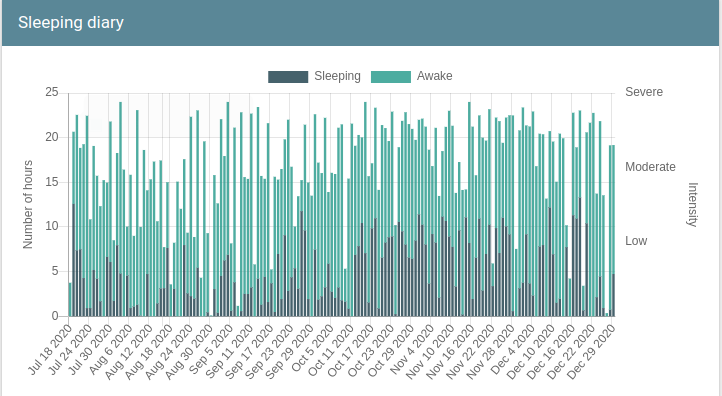Click the Sleeping legend label
722x396 pixels.
click(x=338, y=76)
